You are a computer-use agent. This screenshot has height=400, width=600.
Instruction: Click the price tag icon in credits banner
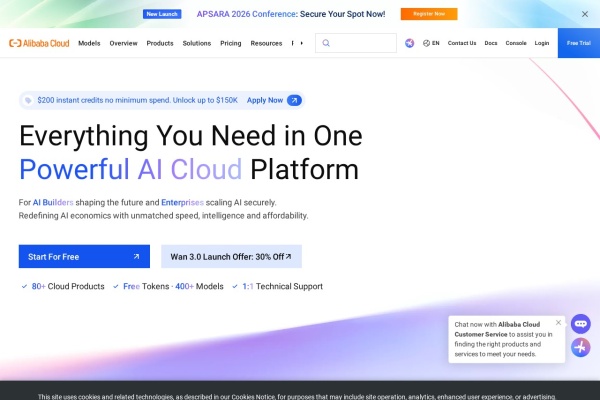click(28, 100)
